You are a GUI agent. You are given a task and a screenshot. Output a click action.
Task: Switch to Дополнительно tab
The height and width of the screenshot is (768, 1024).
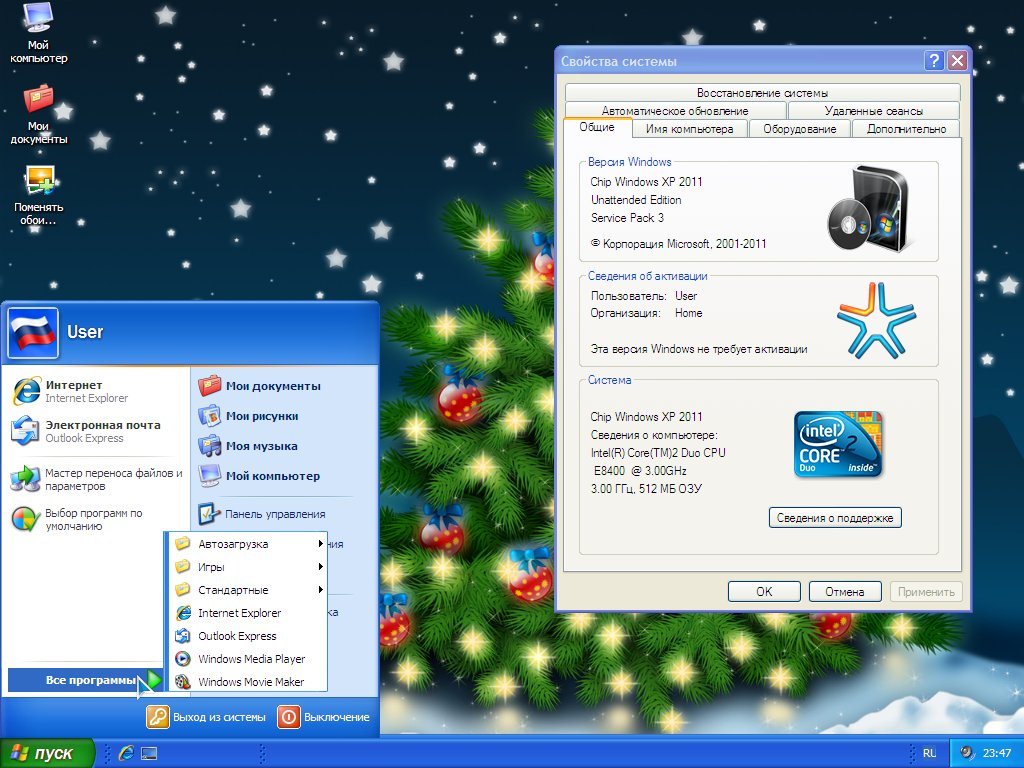click(x=906, y=129)
